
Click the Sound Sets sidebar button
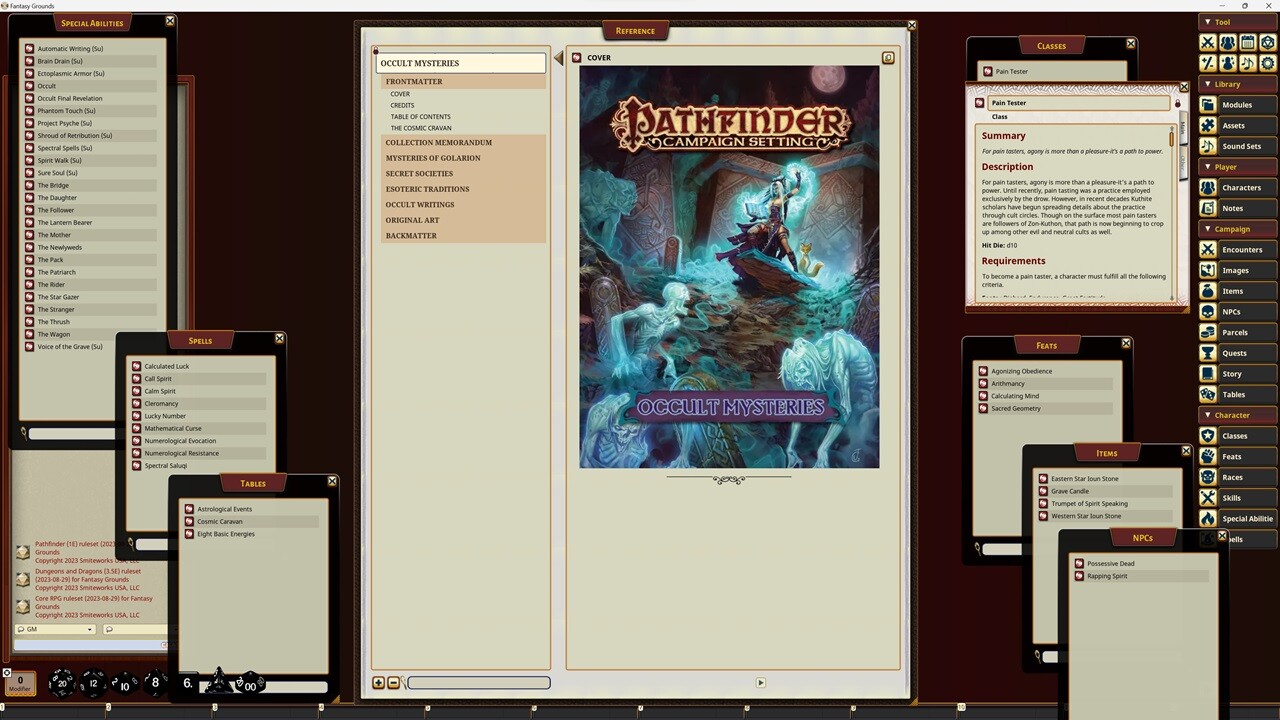(x=1240, y=146)
